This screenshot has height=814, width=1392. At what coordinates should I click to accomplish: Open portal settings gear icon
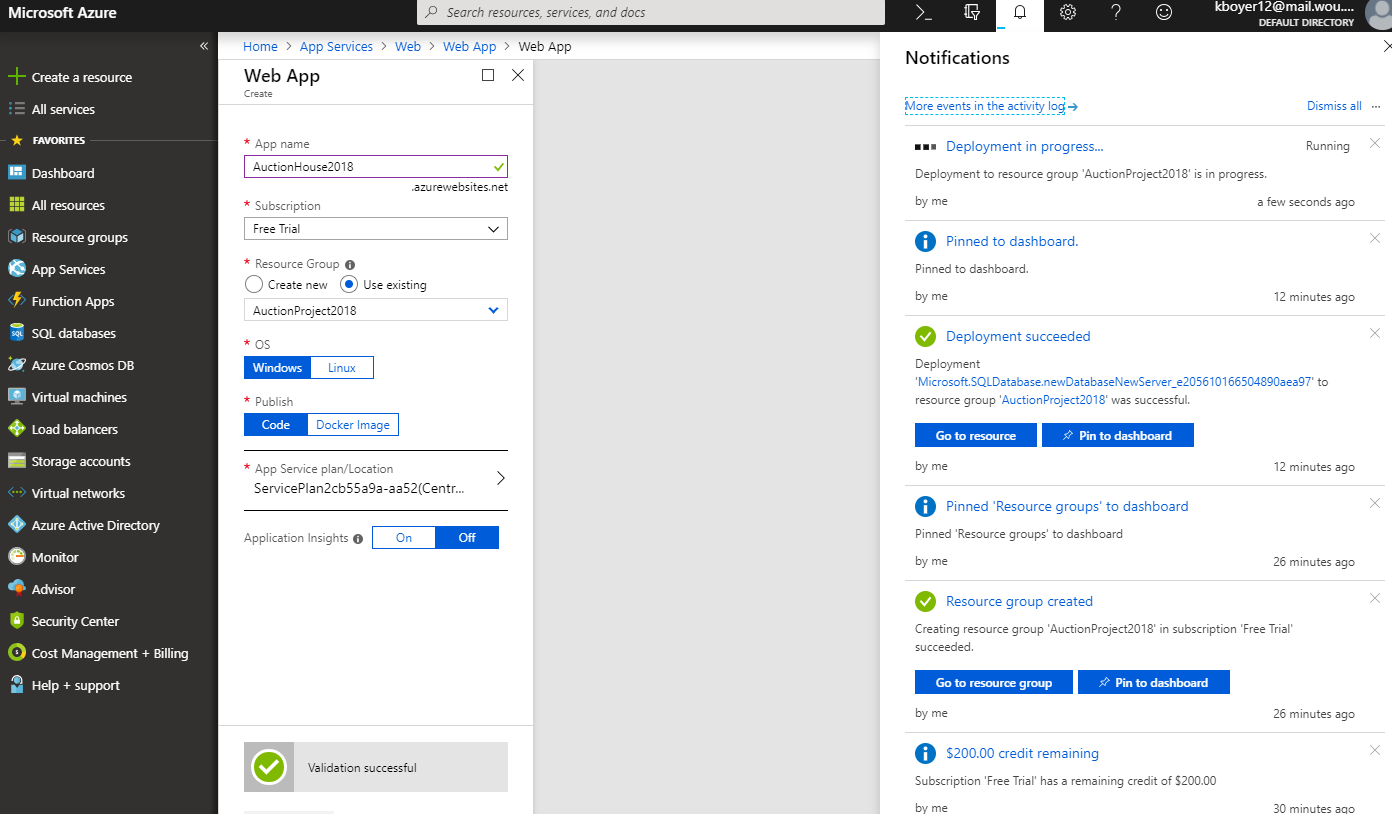point(1068,13)
